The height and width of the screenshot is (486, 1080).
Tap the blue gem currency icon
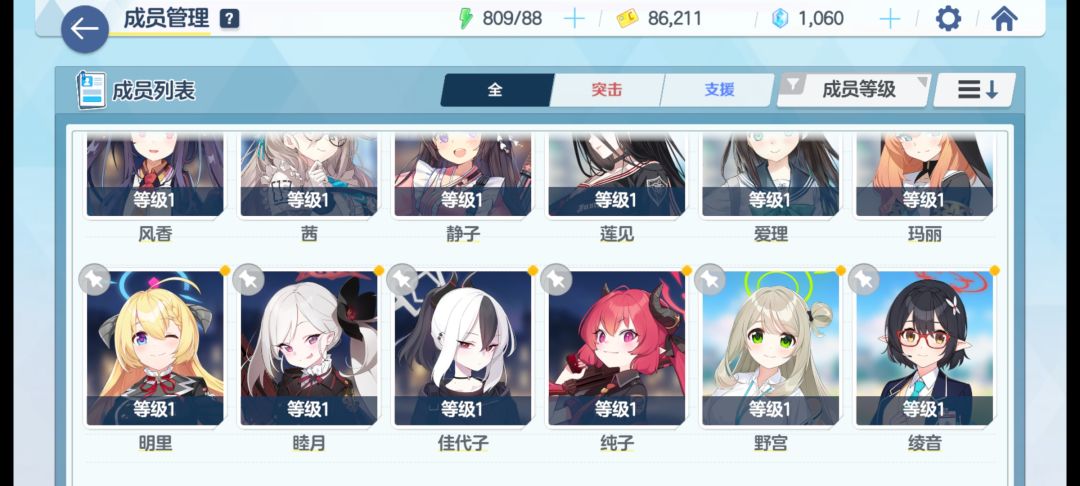pyautogui.click(x=780, y=19)
